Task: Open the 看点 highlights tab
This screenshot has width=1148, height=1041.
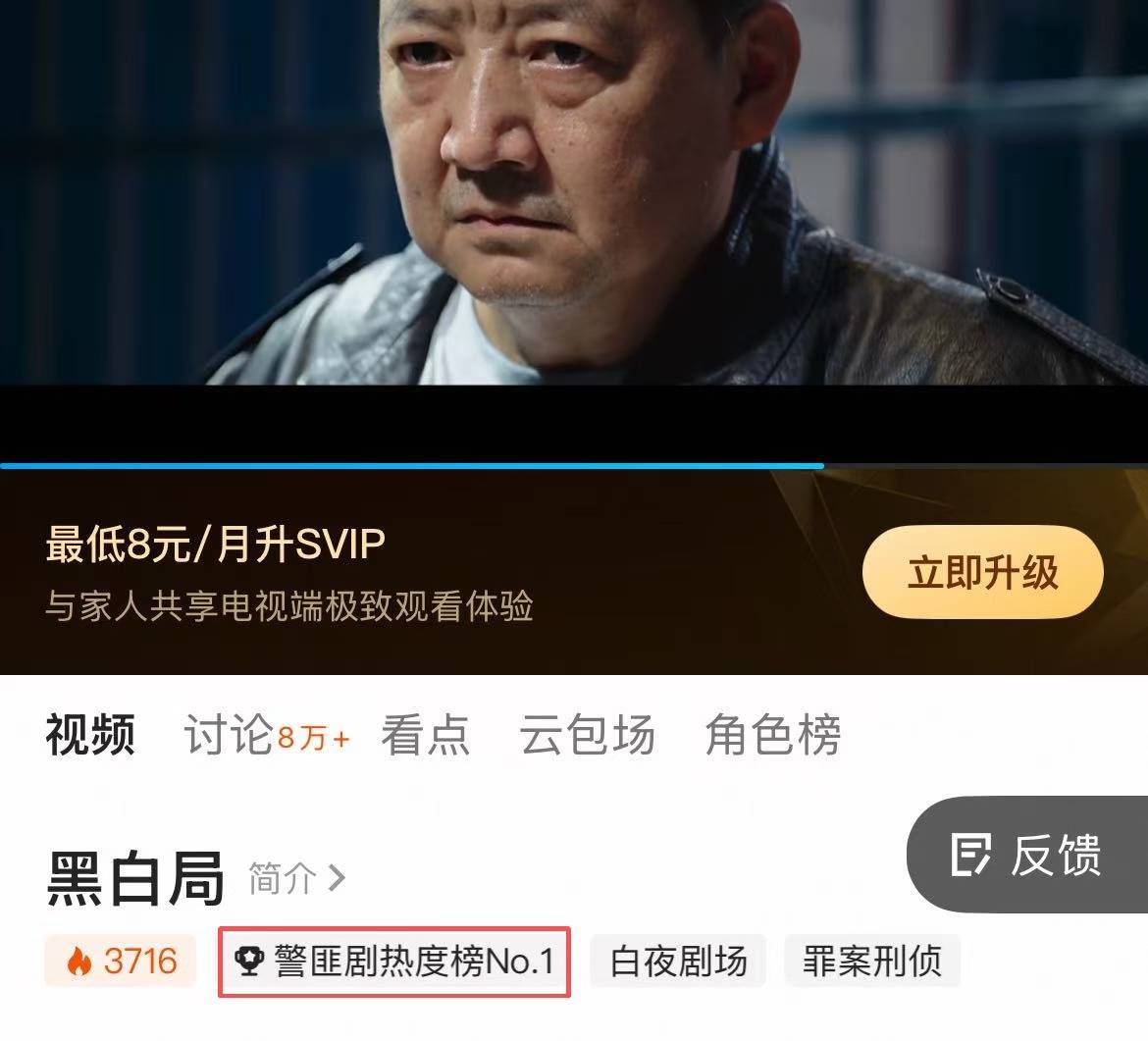Action: pos(425,734)
